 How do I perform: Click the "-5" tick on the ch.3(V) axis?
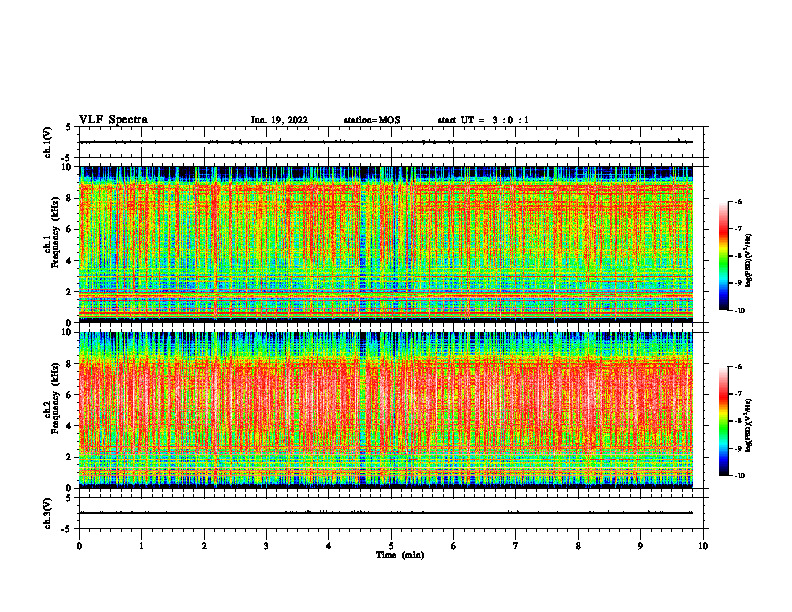[67, 530]
